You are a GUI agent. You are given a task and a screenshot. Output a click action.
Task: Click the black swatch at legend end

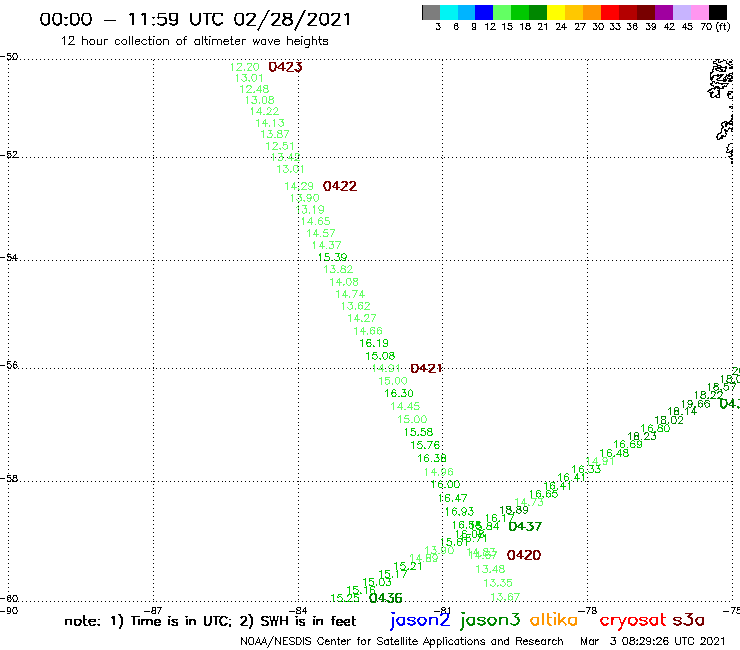(x=717, y=12)
